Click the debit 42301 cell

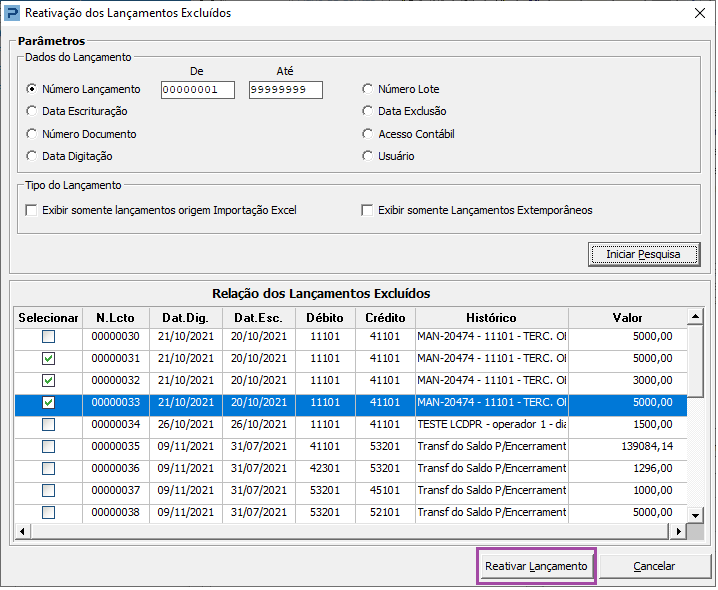(325, 469)
